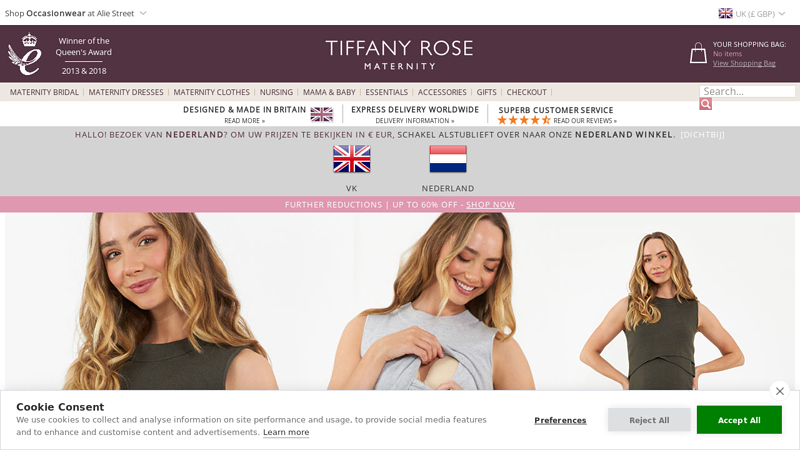Open the Maternity Dresses menu
800x450 pixels.
tap(126, 92)
